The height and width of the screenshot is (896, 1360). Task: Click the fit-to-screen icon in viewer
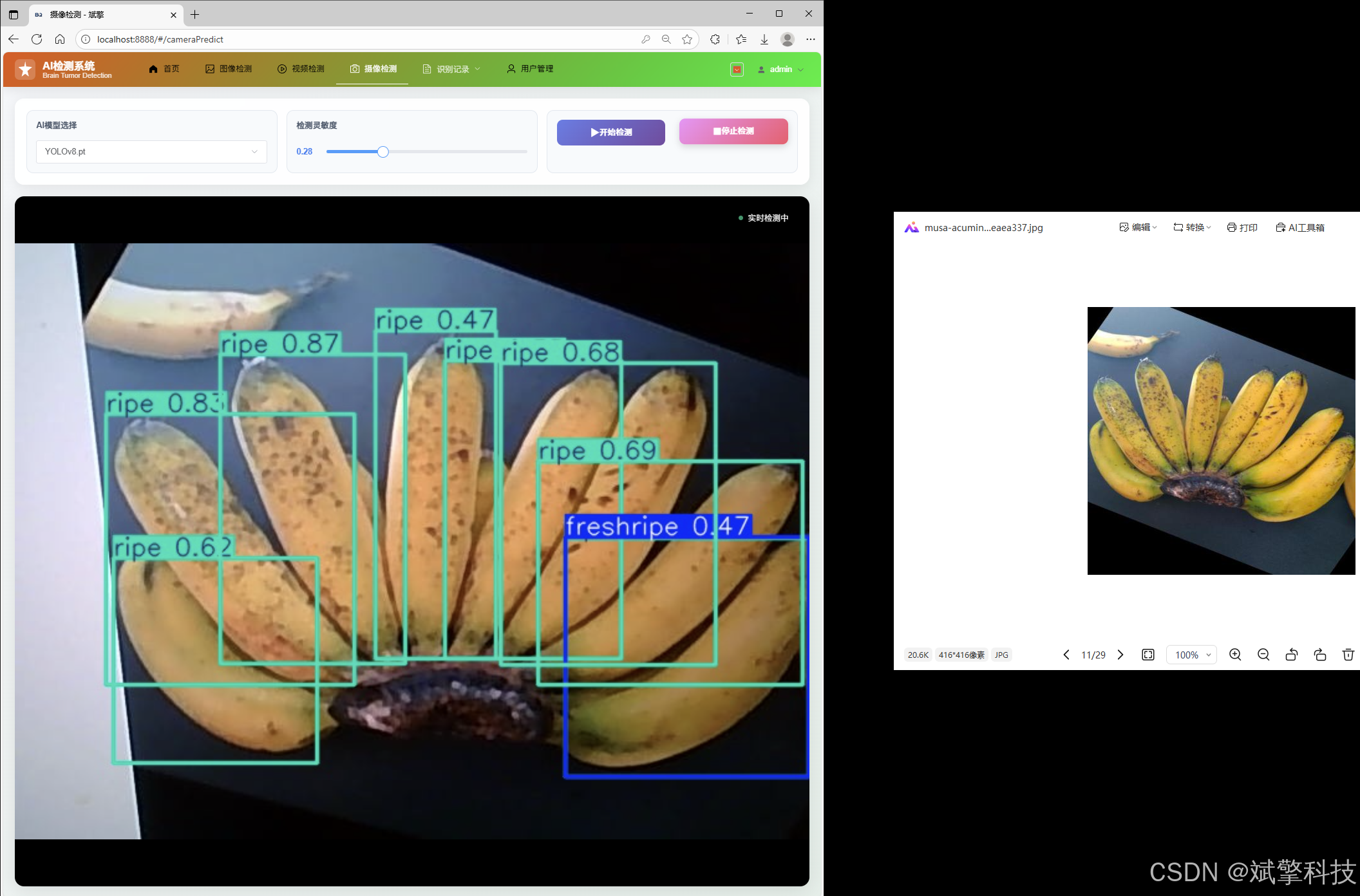pyautogui.click(x=1148, y=655)
